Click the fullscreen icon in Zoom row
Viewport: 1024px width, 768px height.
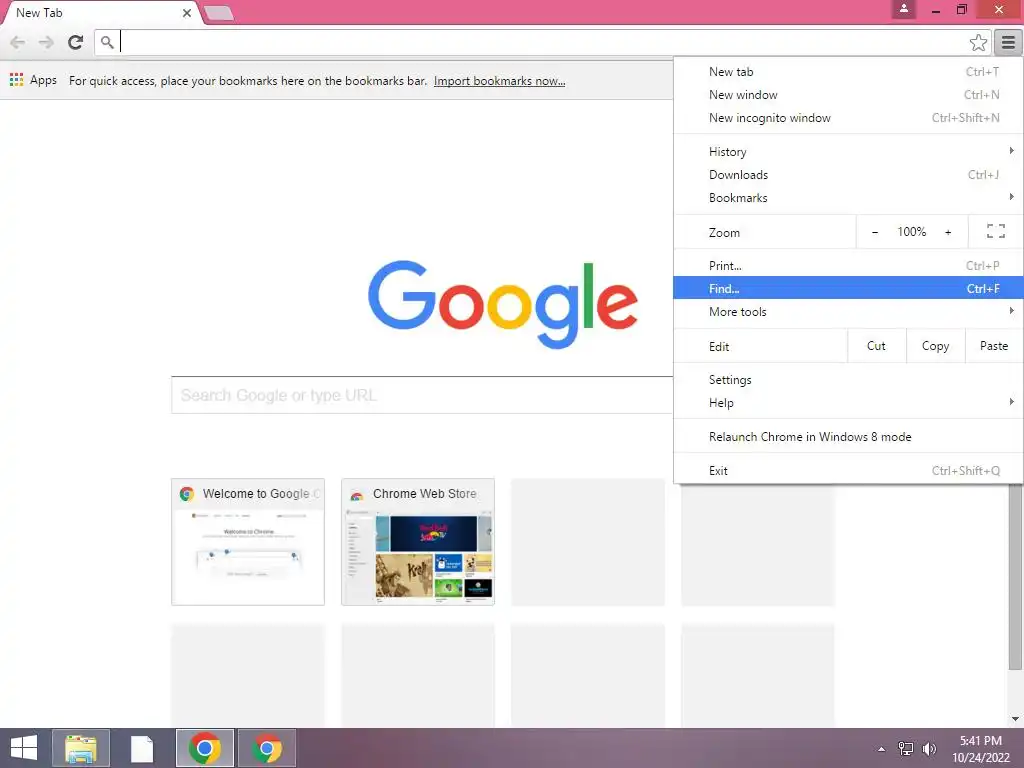tap(995, 231)
